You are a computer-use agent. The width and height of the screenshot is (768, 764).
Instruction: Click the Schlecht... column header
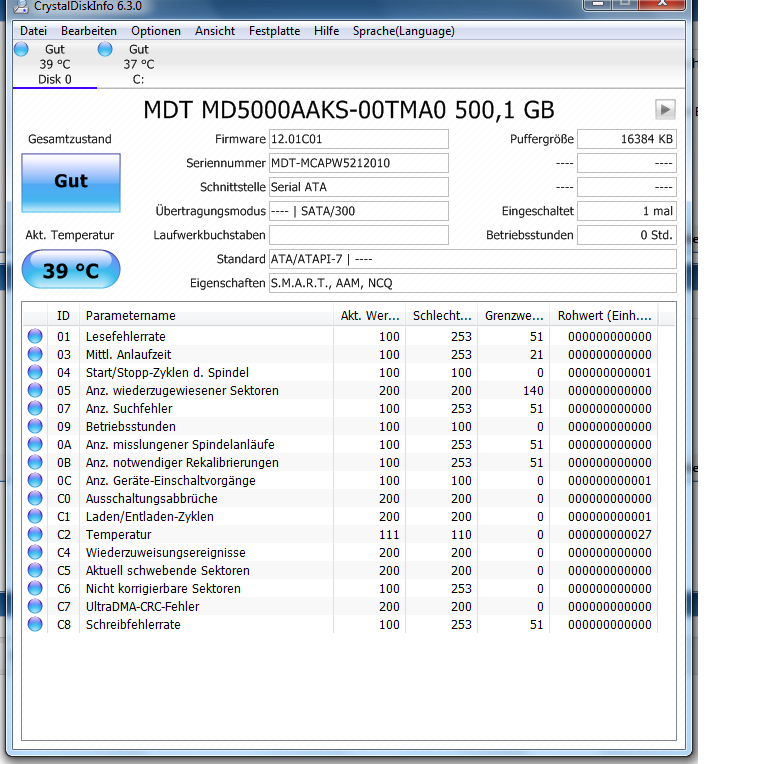[442, 316]
